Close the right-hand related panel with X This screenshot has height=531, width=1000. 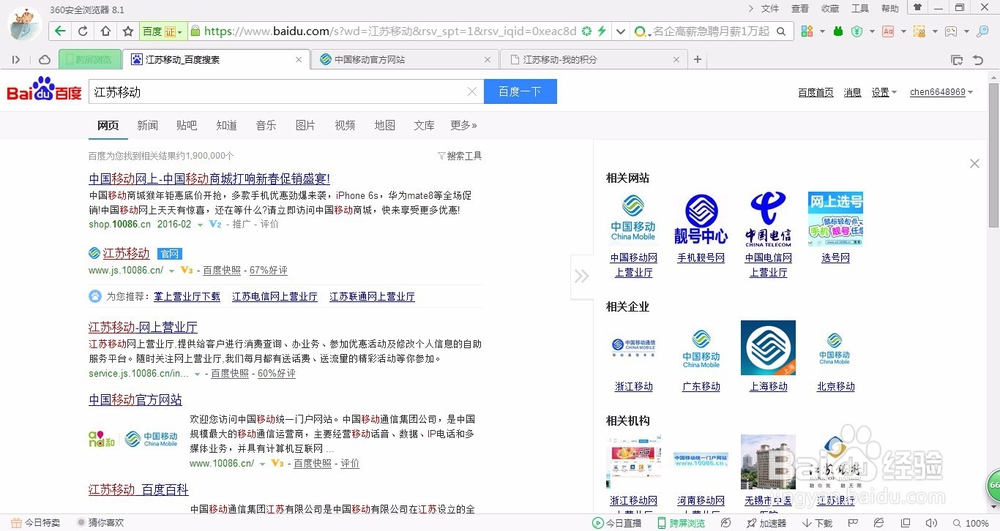[x=974, y=164]
